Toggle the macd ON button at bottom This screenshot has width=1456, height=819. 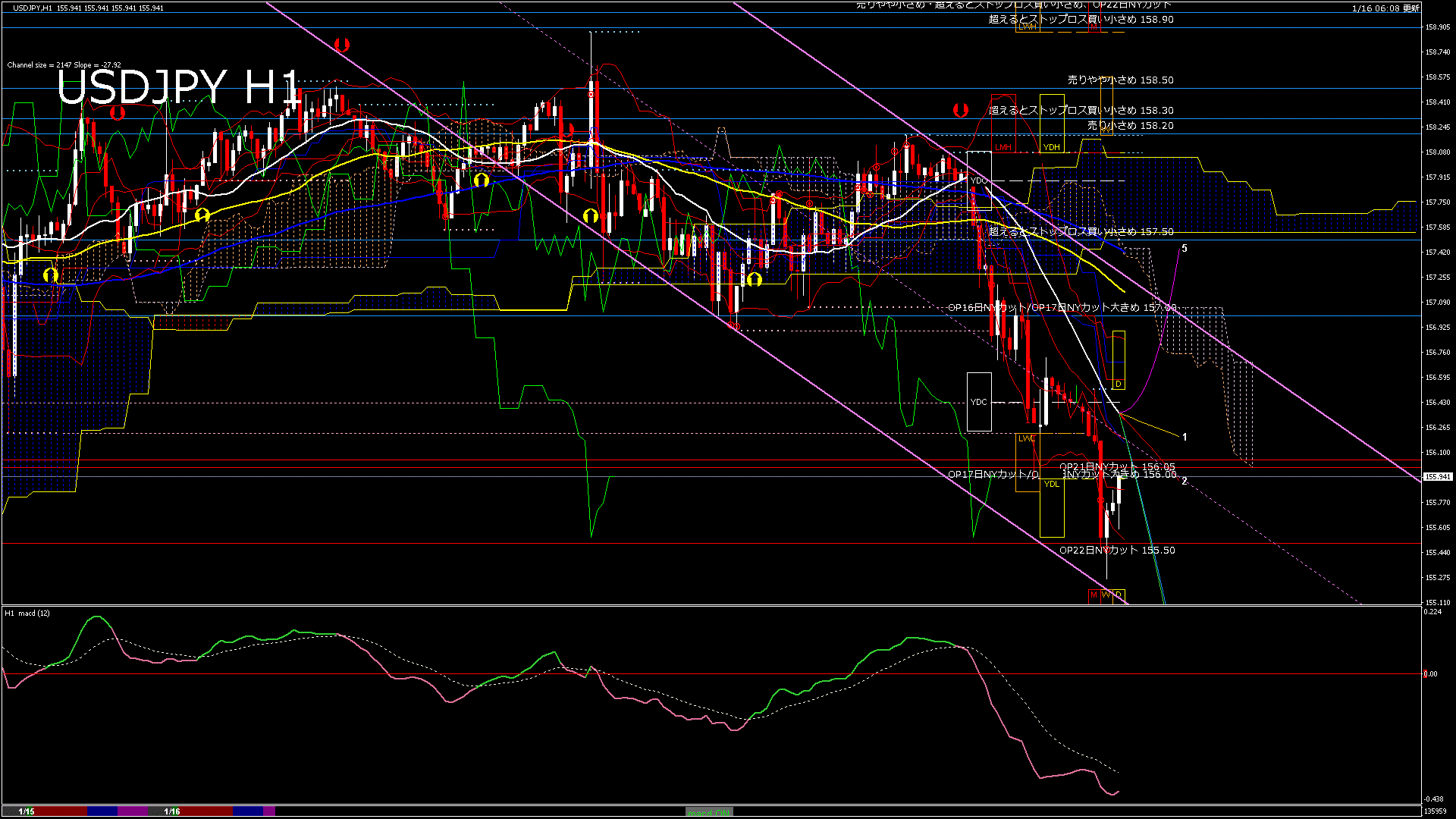point(709,812)
